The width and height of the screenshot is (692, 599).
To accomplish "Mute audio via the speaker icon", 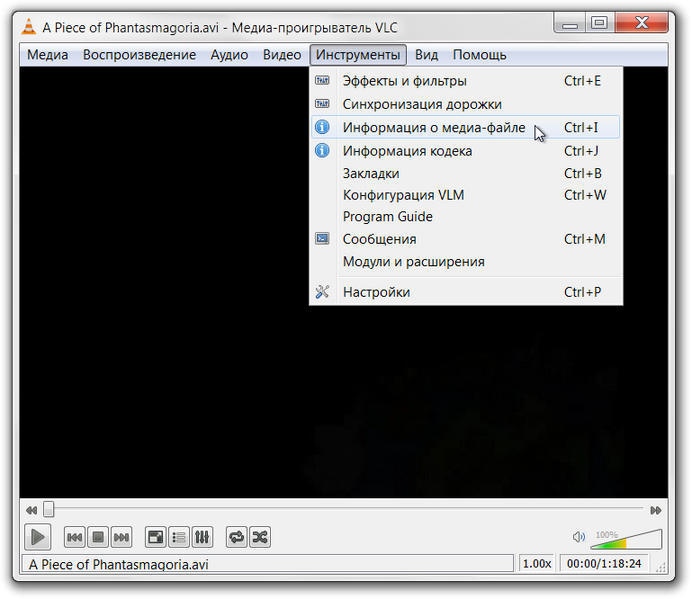I will (x=579, y=539).
